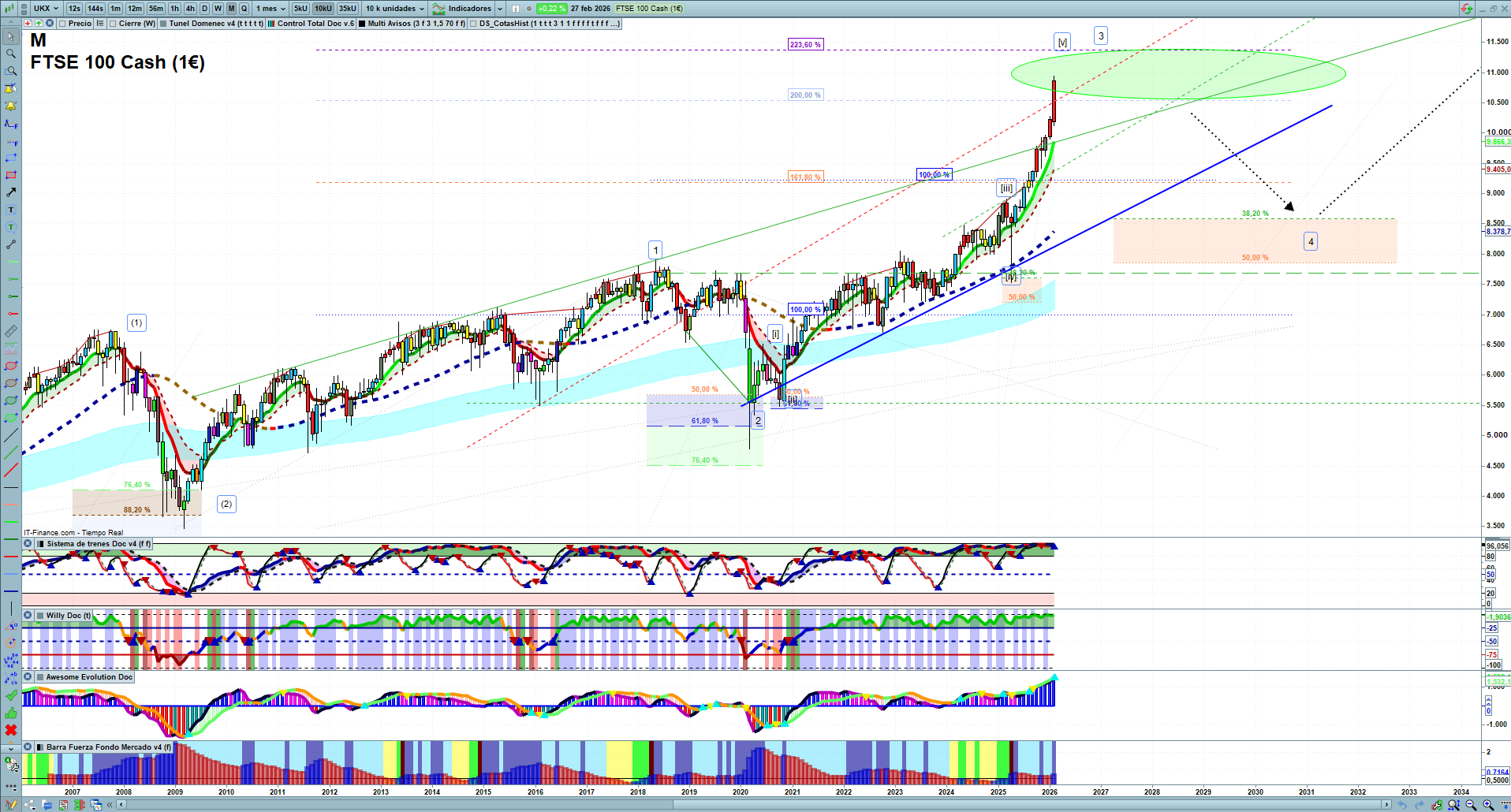Screen dimensions: 1511x812
Task: Close all price indicators with X button
Action: (x=49, y=24)
